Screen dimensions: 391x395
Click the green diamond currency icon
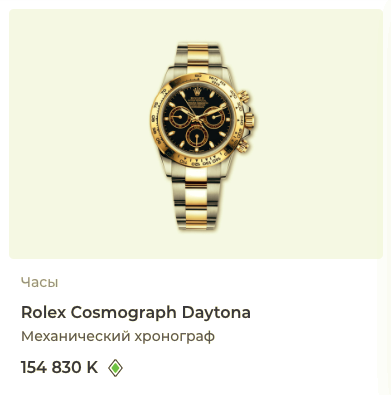pyautogui.click(x=115, y=368)
